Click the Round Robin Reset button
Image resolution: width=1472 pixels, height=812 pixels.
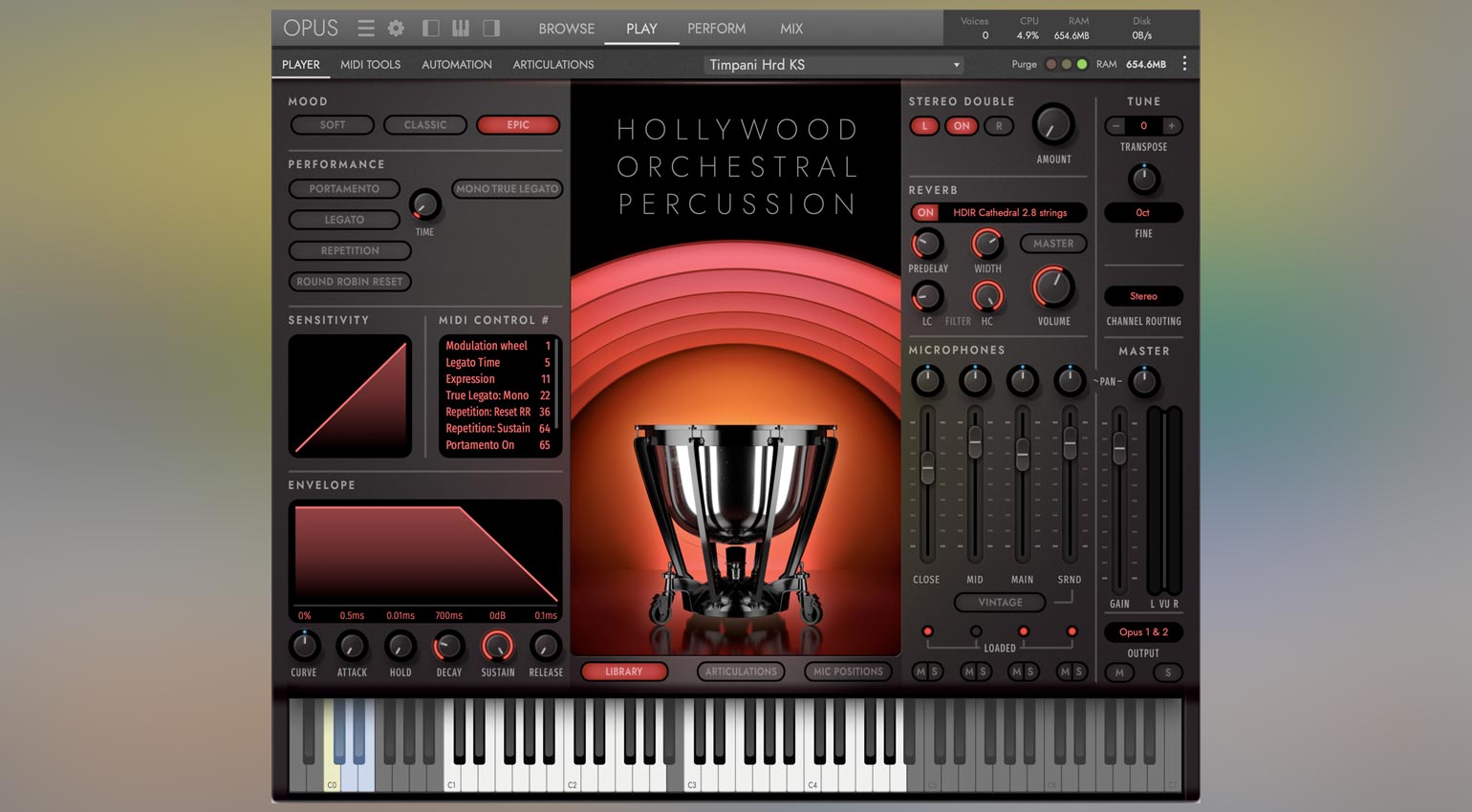coord(350,282)
